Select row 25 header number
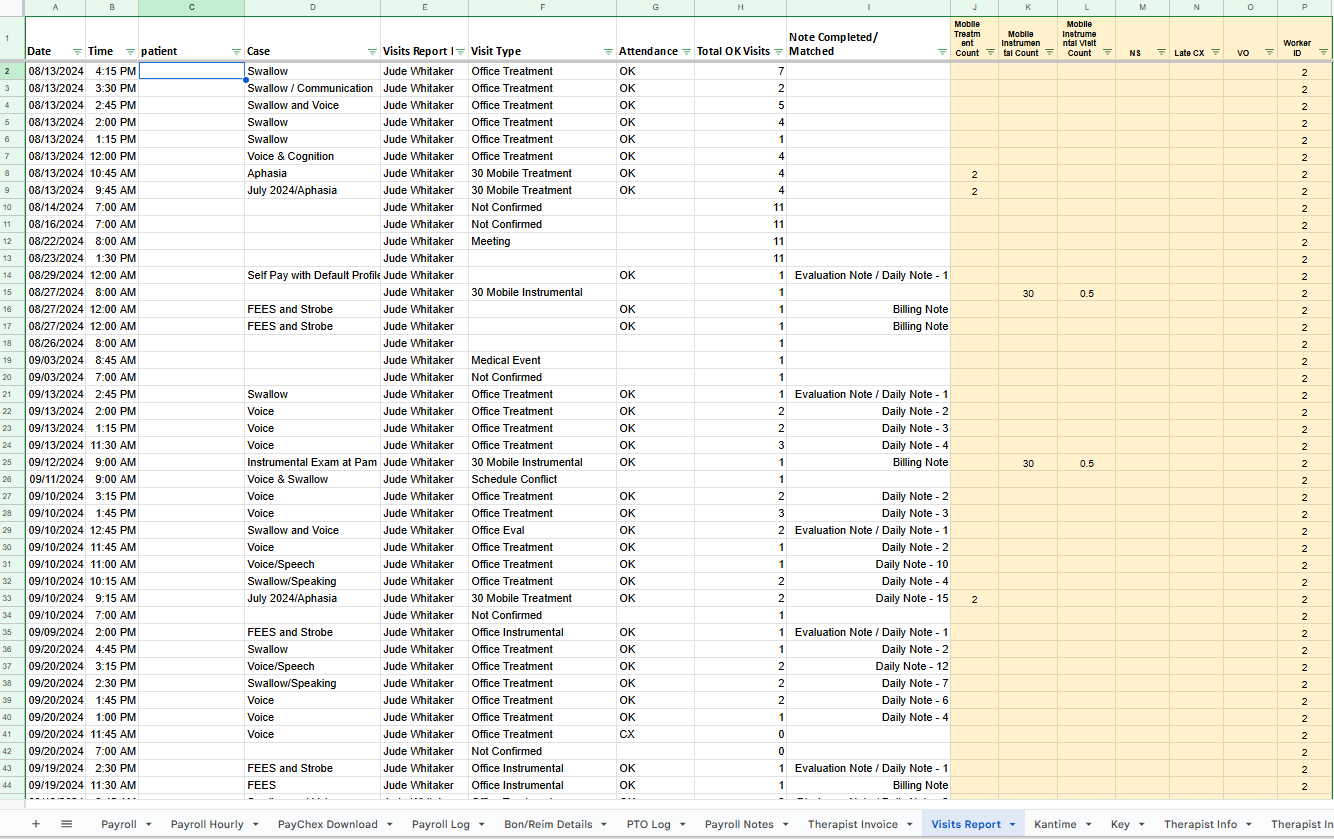Image resolution: width=1334 pixels, height=839 pixels. (x=12, y=462)
